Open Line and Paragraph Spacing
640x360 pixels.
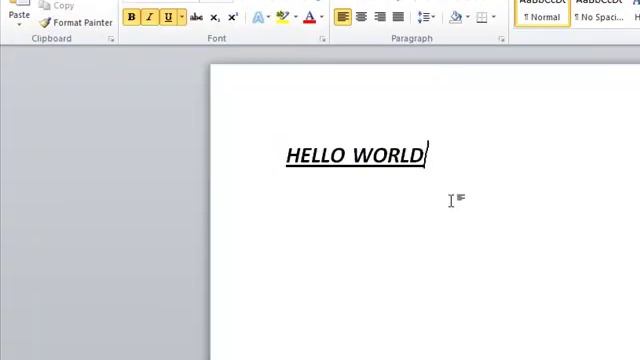click(426, 17)
